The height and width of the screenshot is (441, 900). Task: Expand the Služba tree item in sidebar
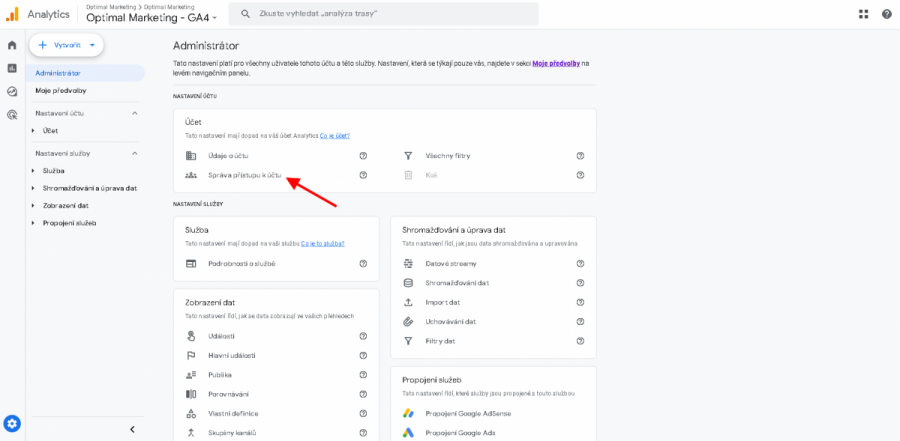(33, 171)
